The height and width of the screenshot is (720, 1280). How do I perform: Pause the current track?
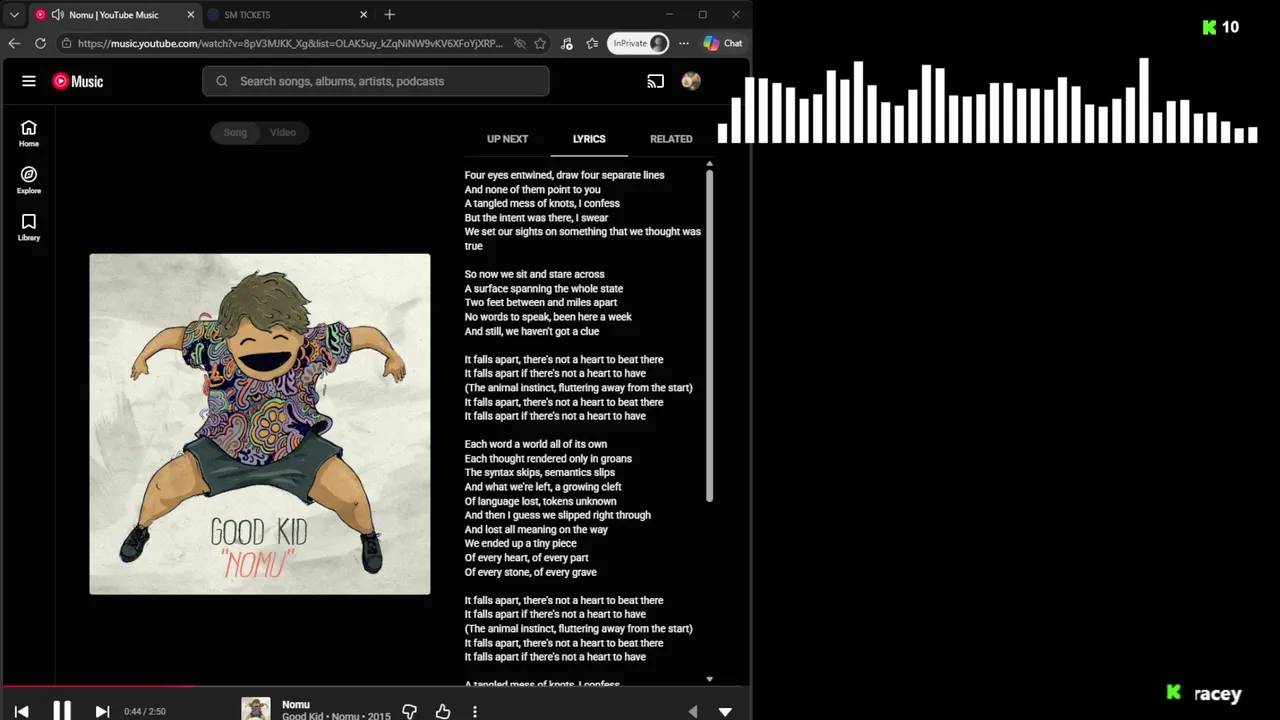pyautogui.click(x=62, y=711)
